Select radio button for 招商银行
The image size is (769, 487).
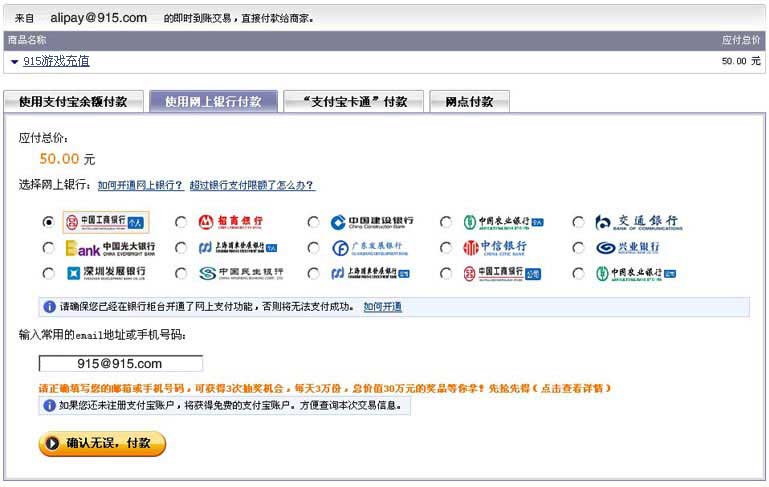(x=181, y=222)
